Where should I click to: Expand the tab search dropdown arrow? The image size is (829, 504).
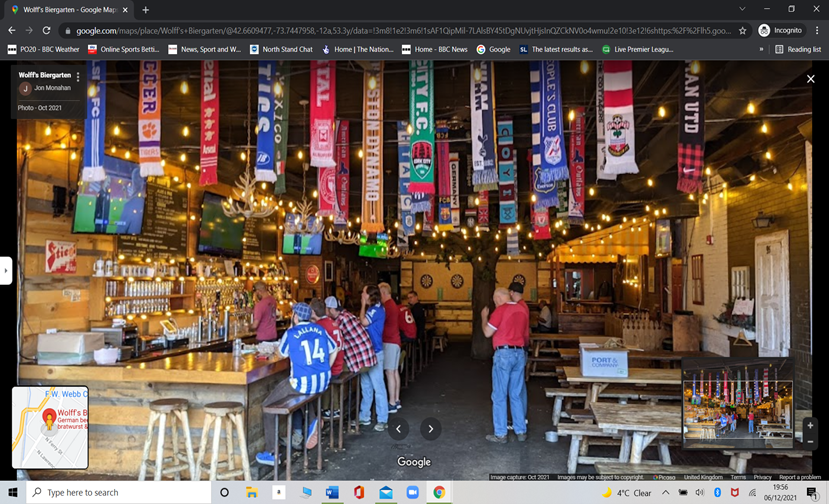(x=742, y=9)
